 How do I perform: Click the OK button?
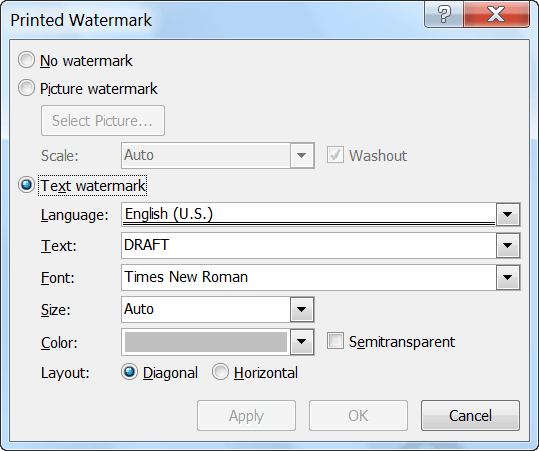(x=358, y=416)
